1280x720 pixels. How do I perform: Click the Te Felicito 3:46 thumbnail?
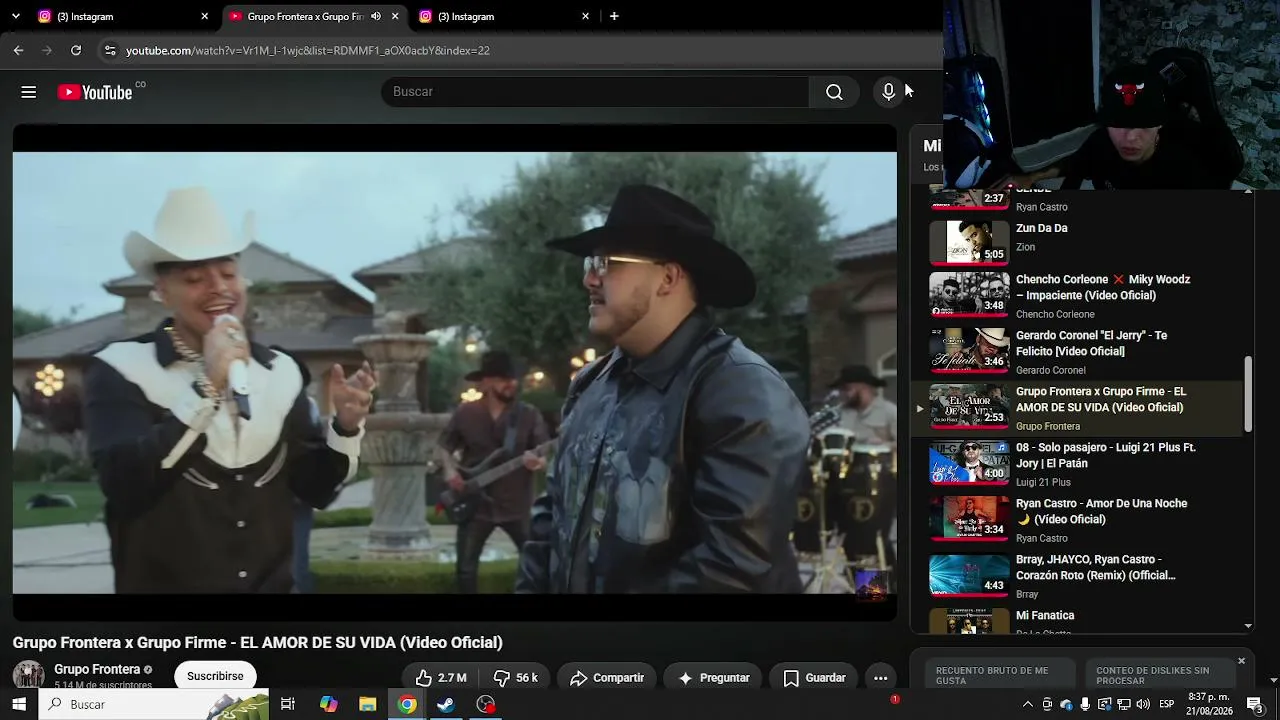pyautogui.click(x=969, y=352)
